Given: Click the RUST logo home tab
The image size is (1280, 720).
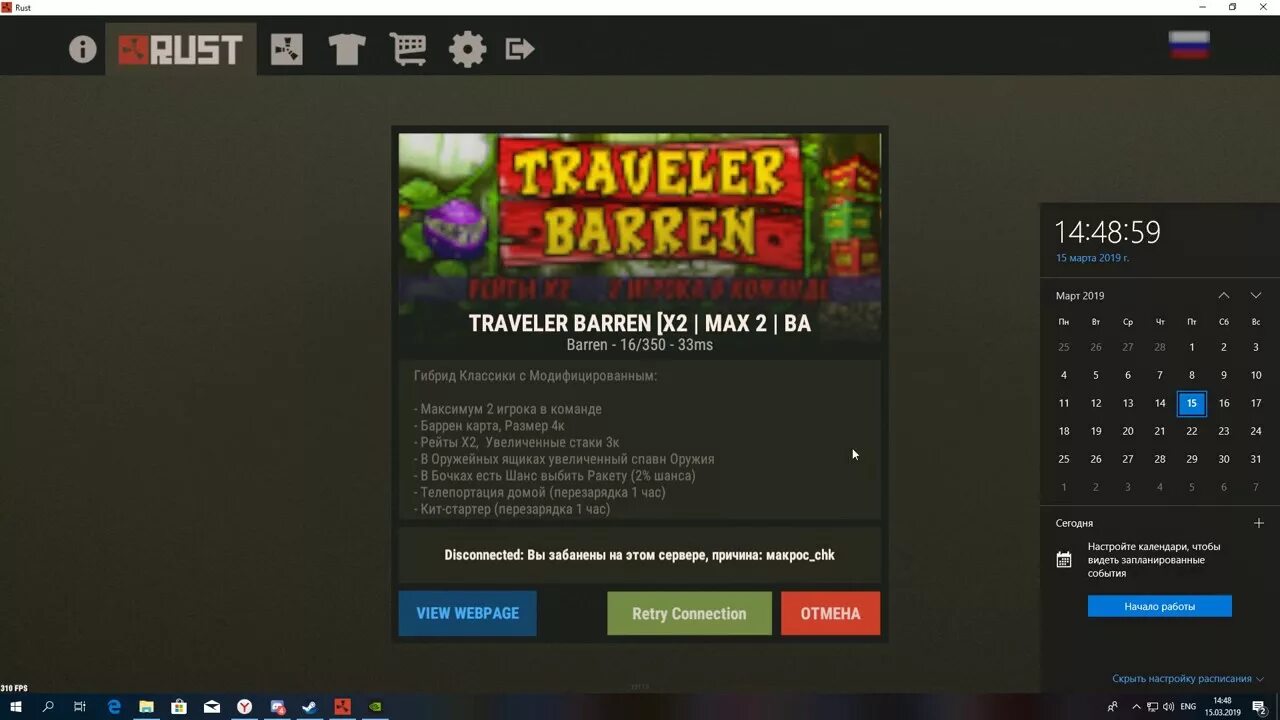Looking at the screenshot, I should [181, 49].
